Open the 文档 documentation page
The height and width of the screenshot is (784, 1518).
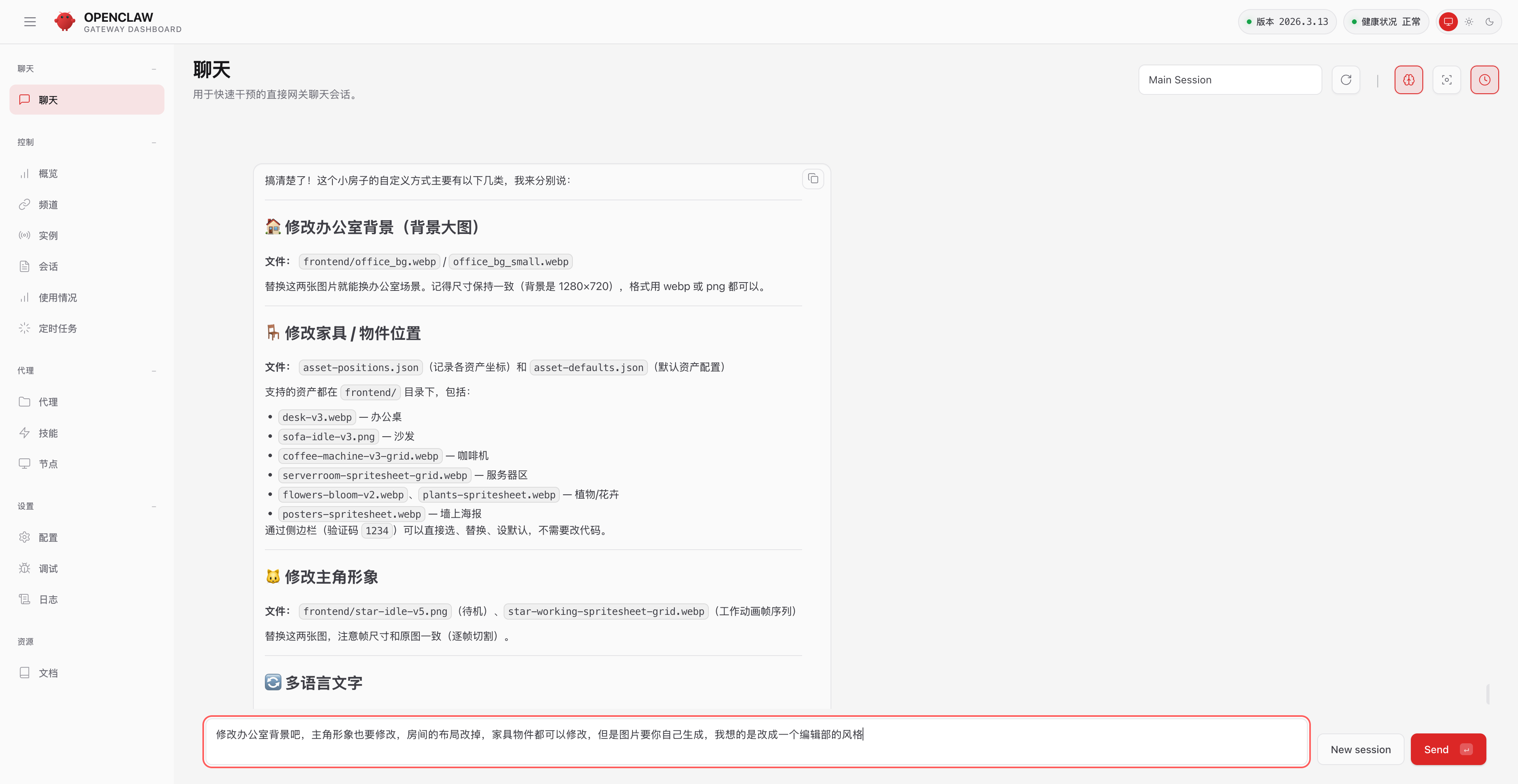(48, 673)
